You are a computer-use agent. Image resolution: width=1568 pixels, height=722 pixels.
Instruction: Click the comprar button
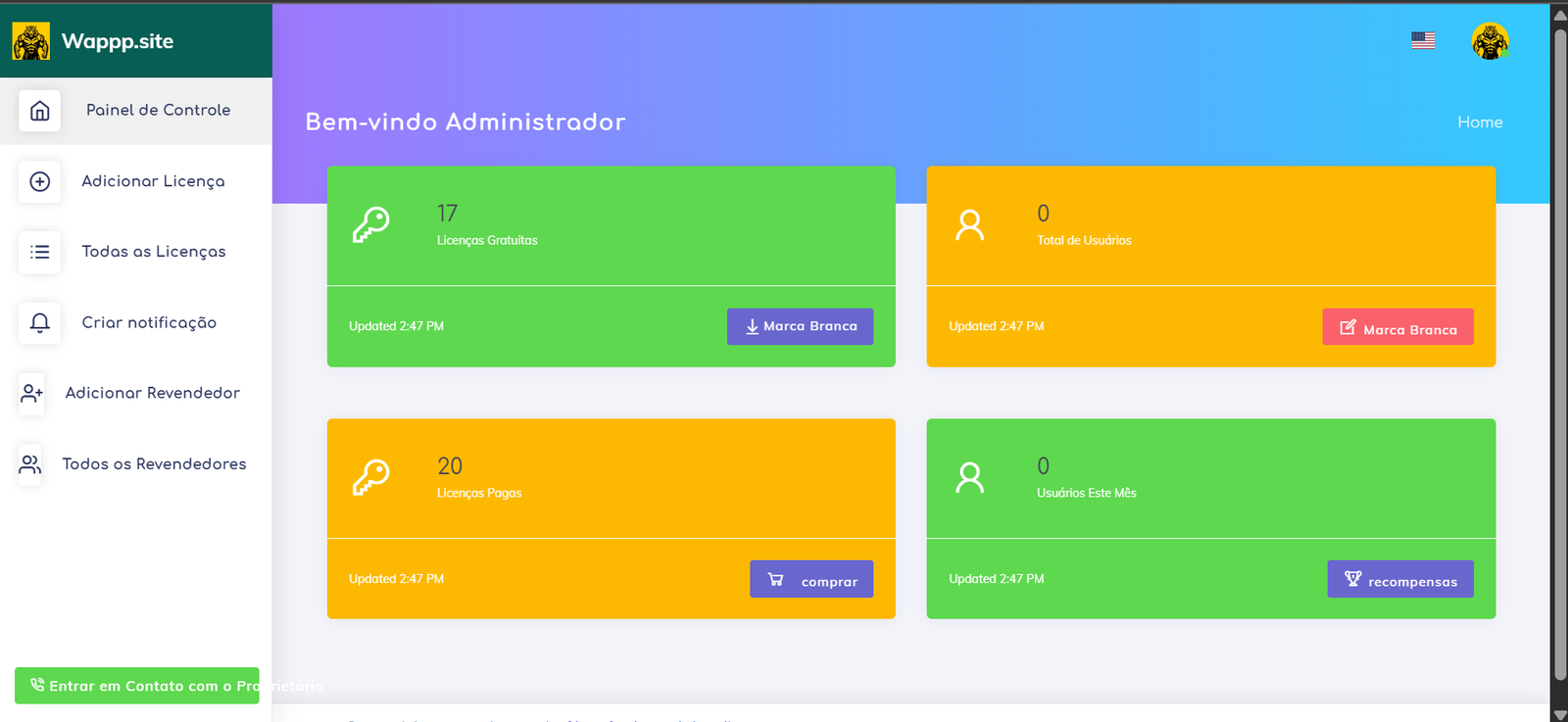click(810, 579)
